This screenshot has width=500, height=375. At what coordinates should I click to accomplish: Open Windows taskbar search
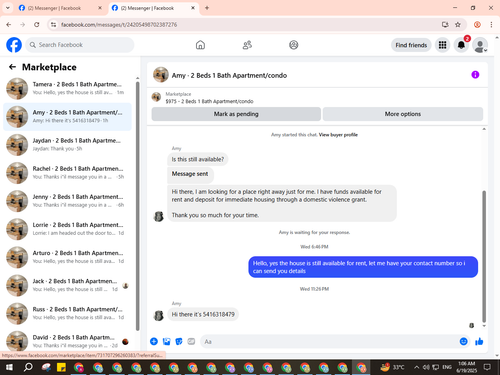click(x=28, y=367)
